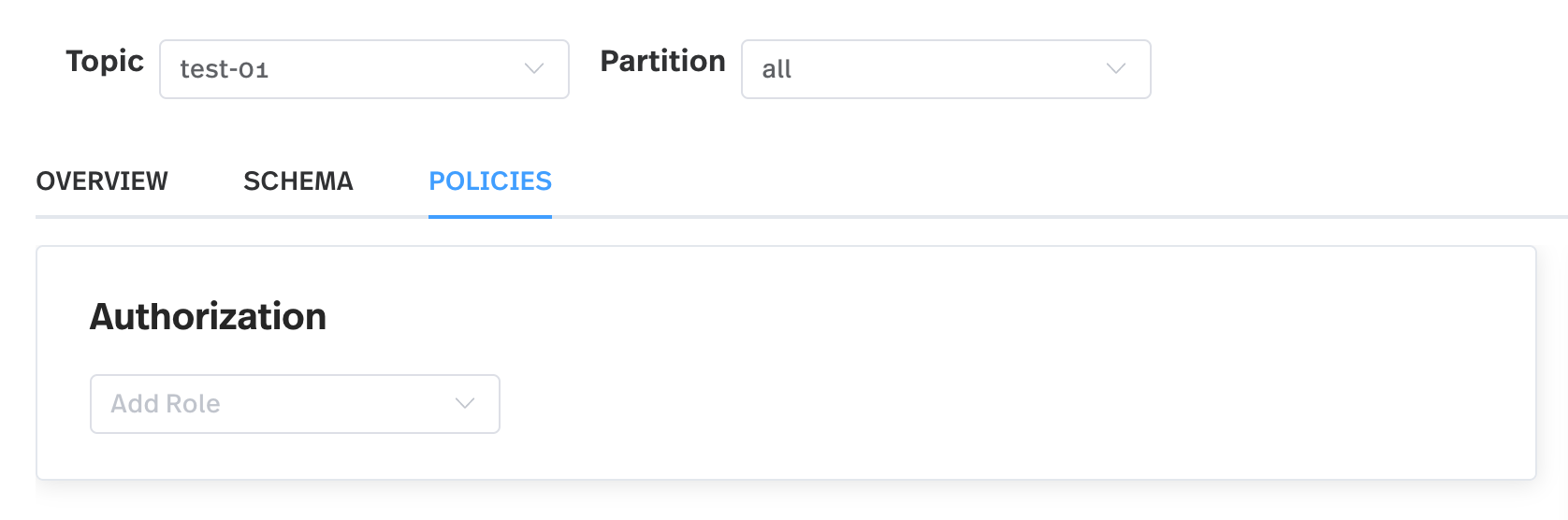Click the Topic label
The height and width of the screenshot is (520, 1568).
point(105,62)
